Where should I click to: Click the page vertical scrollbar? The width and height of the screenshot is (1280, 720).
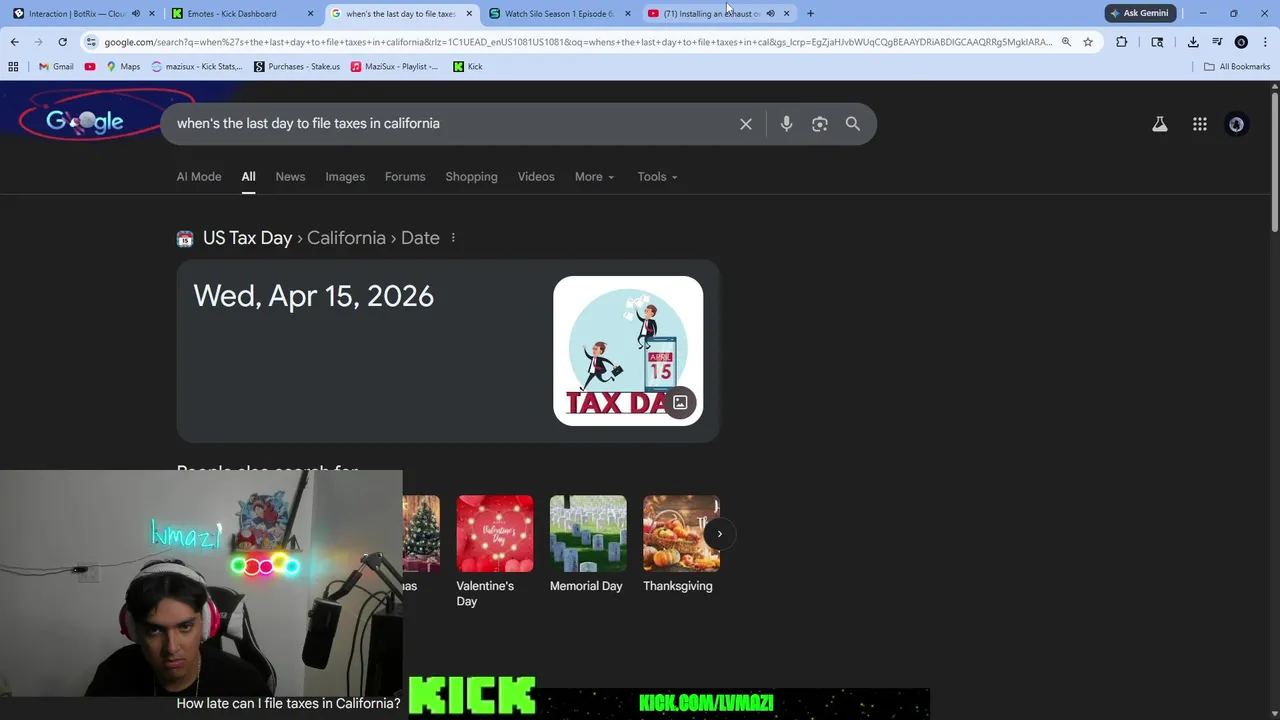click(x=1275, y=160)
